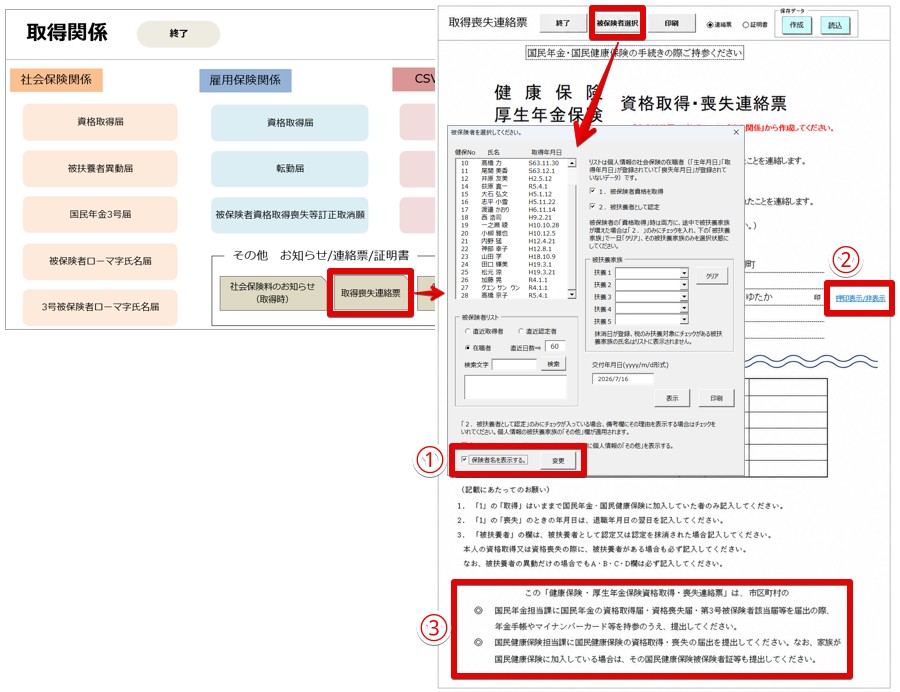The image size is (900, 692).
Task: Click 検索 button
Action: click(x=553, y=364)
